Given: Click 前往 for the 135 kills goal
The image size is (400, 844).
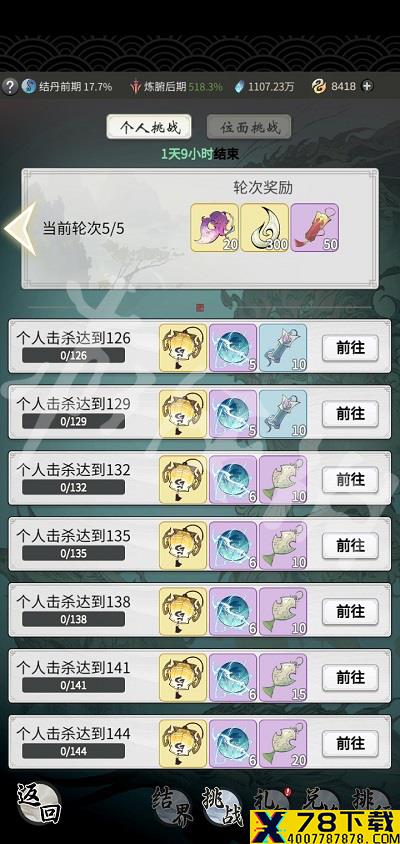Looking at the screenshot, I should click(350, 546).
